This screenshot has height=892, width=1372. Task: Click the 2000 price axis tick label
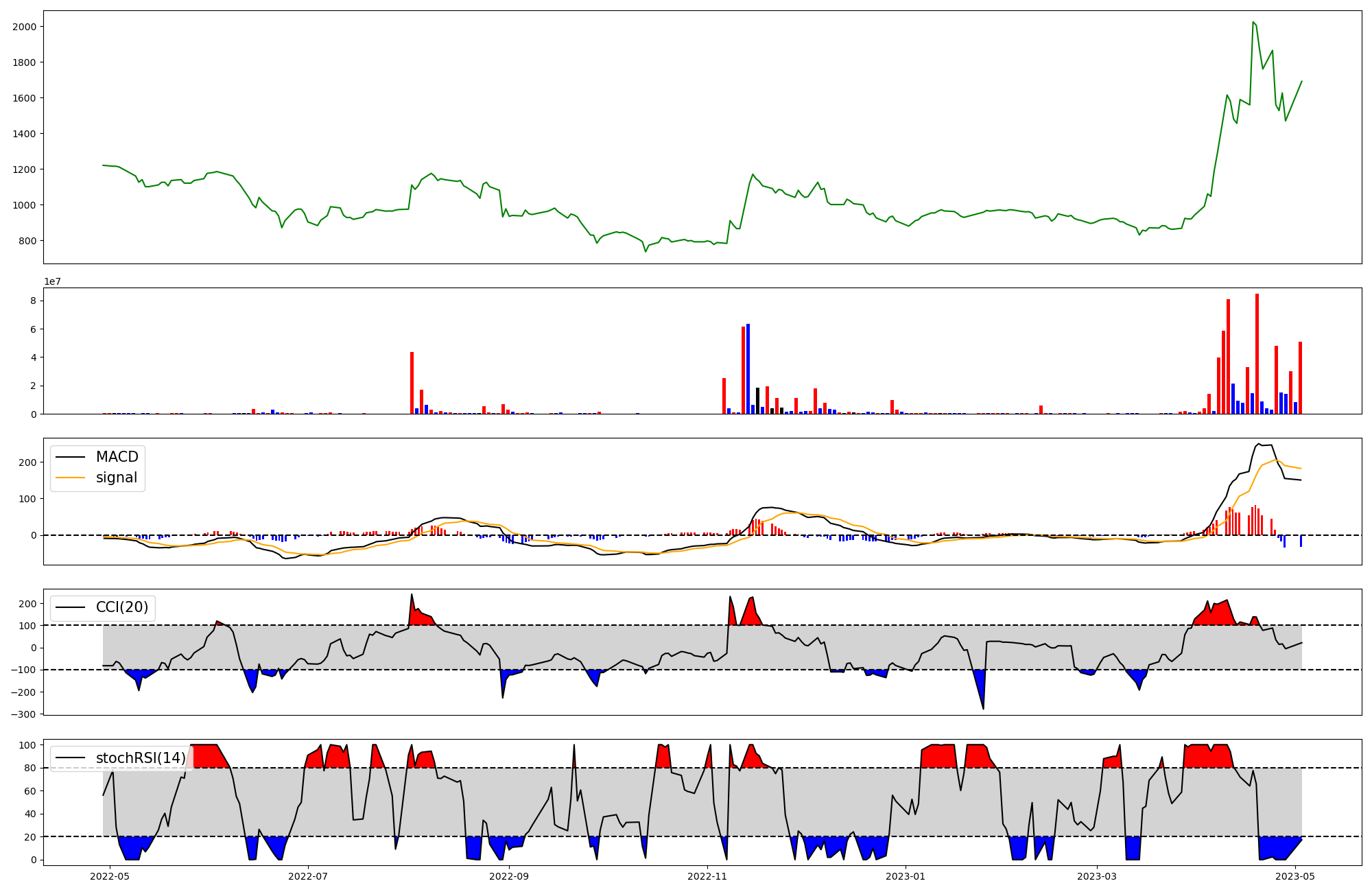[25, 27]
